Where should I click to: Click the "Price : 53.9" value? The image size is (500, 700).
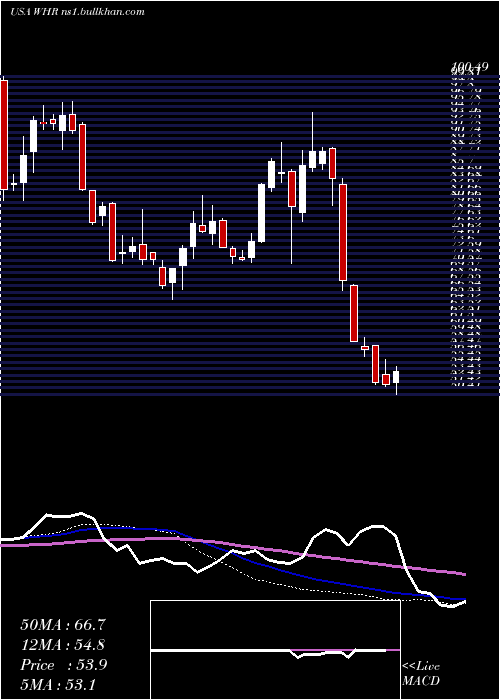point(63,665)
